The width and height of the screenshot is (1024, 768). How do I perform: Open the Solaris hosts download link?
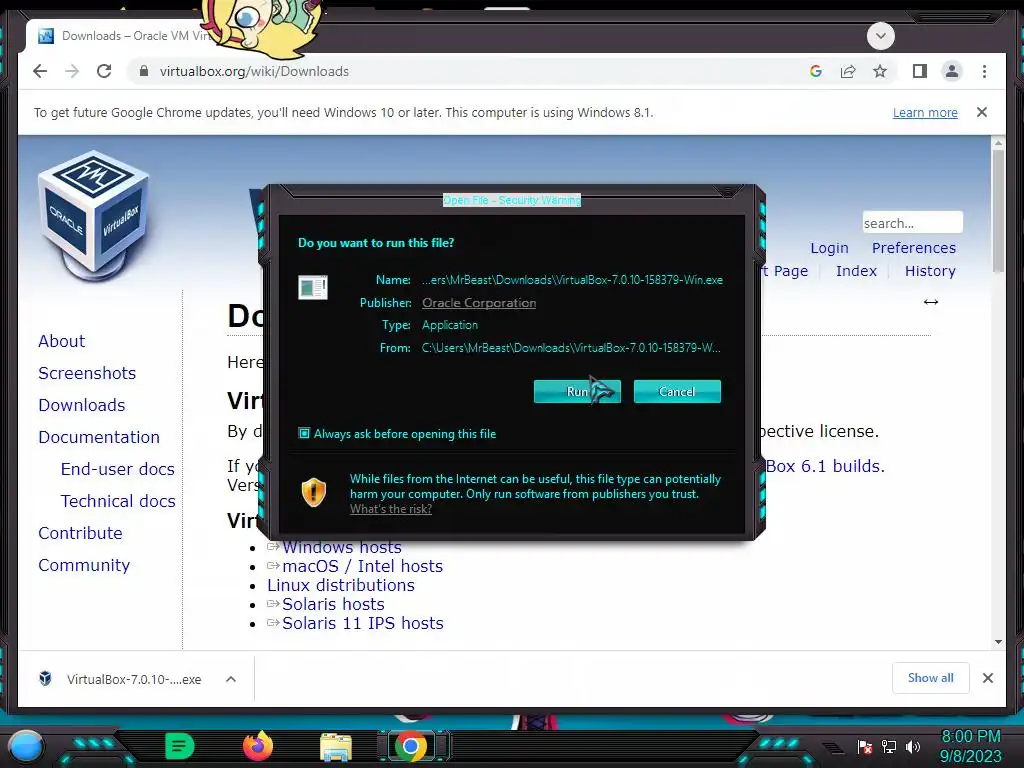(333, 604)
